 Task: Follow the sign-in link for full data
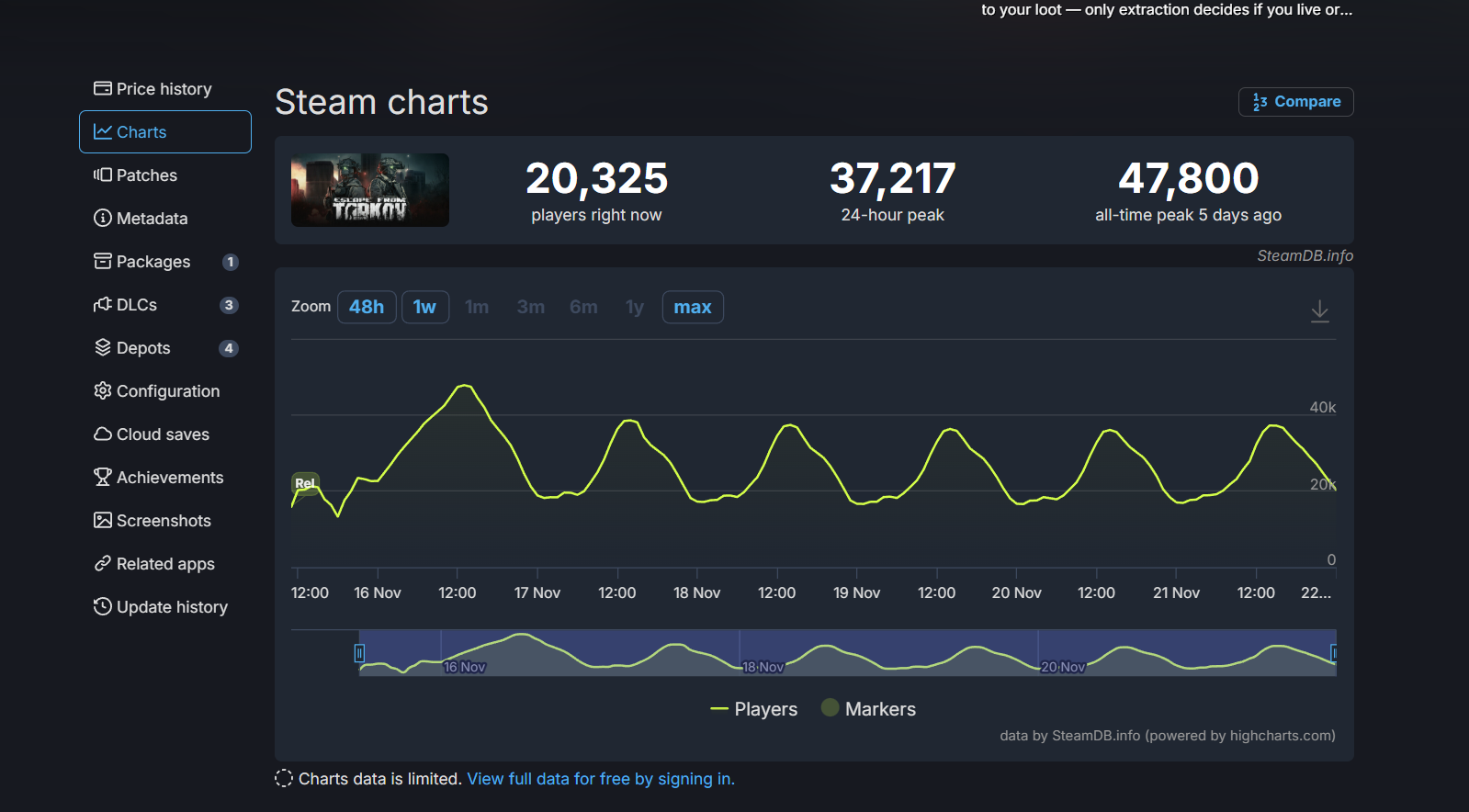pos(601,779)
